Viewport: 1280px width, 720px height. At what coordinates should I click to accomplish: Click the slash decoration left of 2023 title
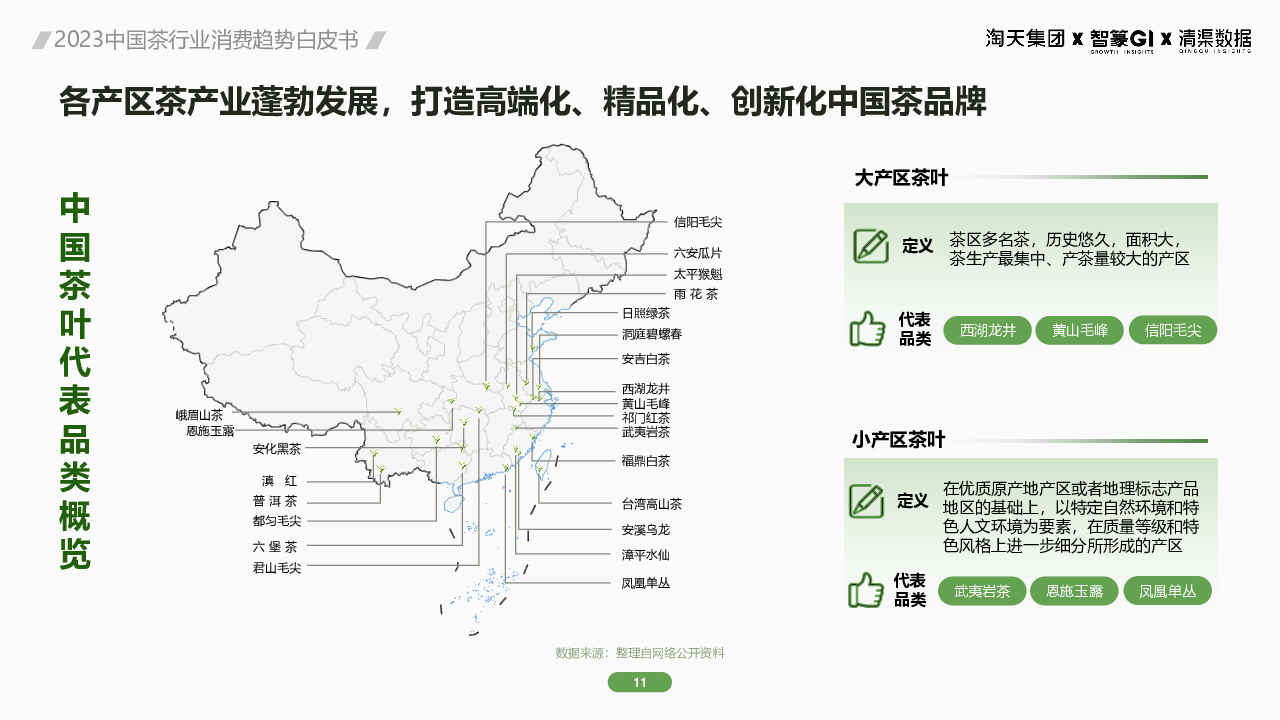[42, 40]
